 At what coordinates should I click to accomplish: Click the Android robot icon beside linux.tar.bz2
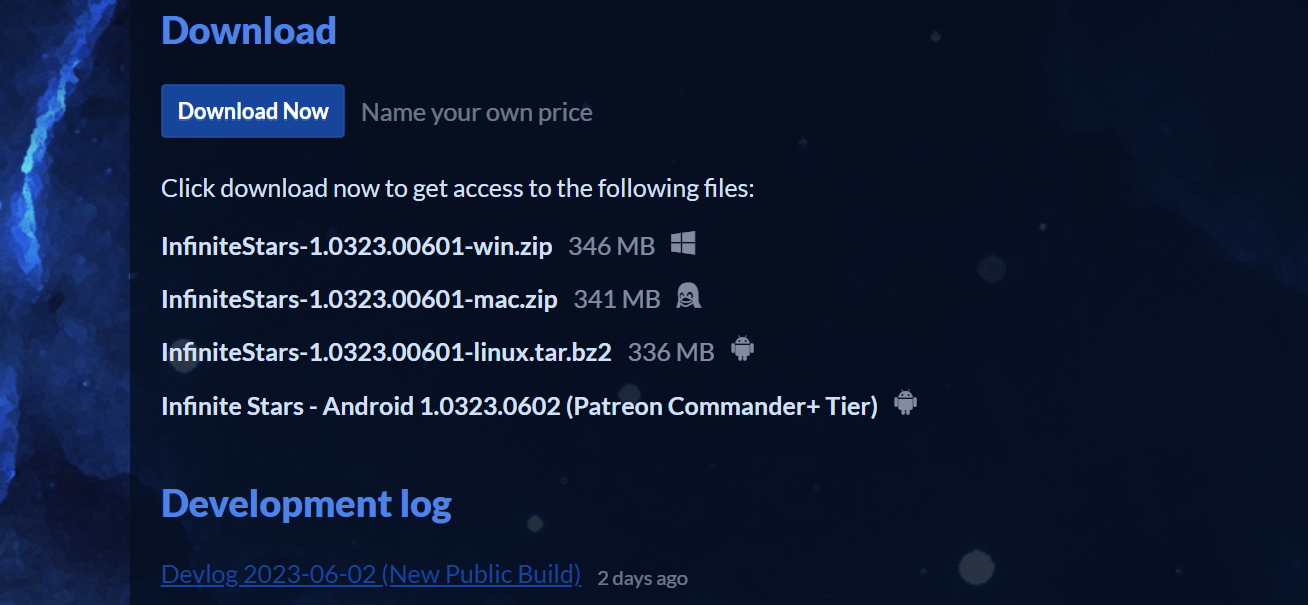742,349
